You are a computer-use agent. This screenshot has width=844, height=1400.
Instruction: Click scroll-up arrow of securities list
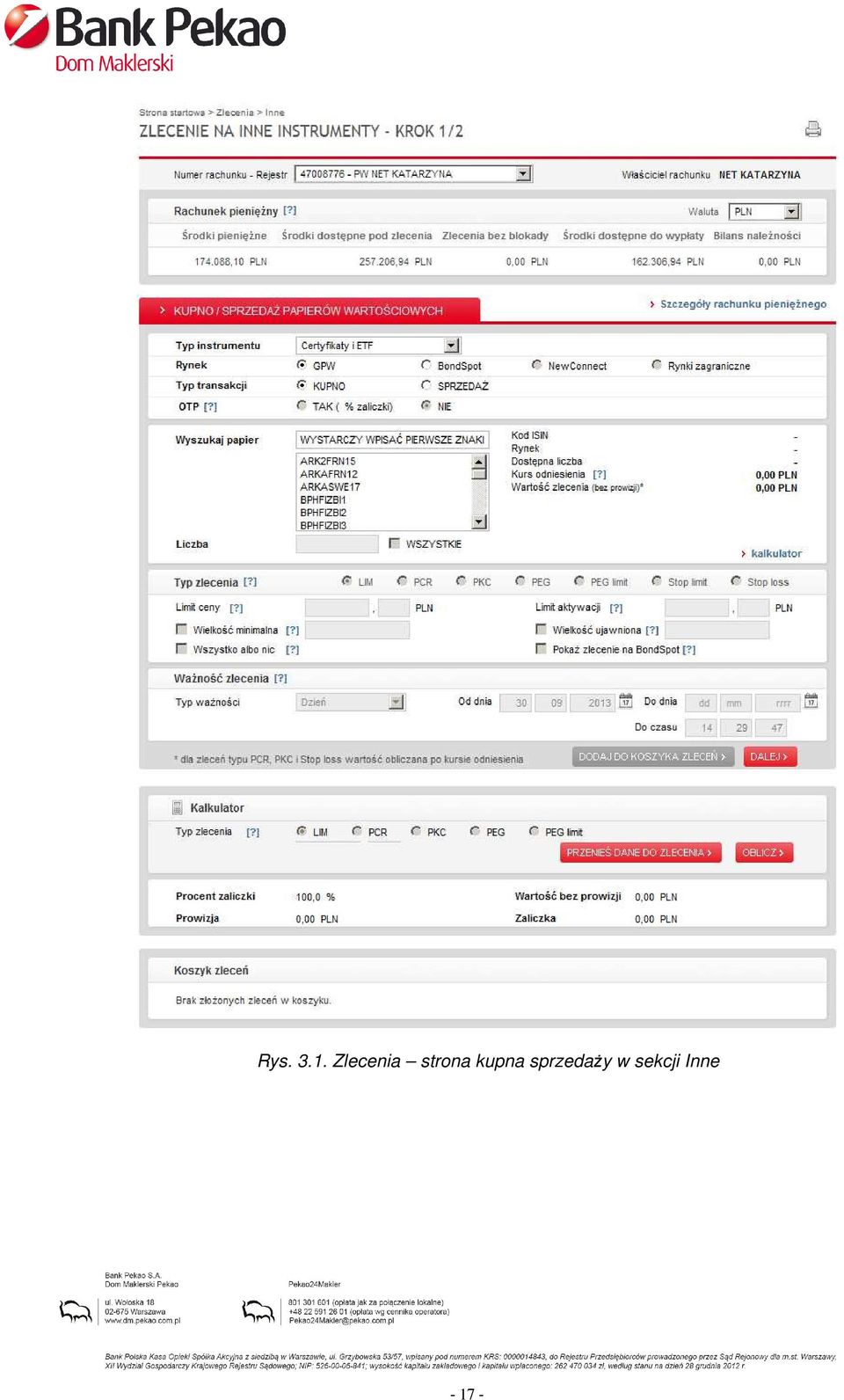pyautogui.click(x=479, y=461)
